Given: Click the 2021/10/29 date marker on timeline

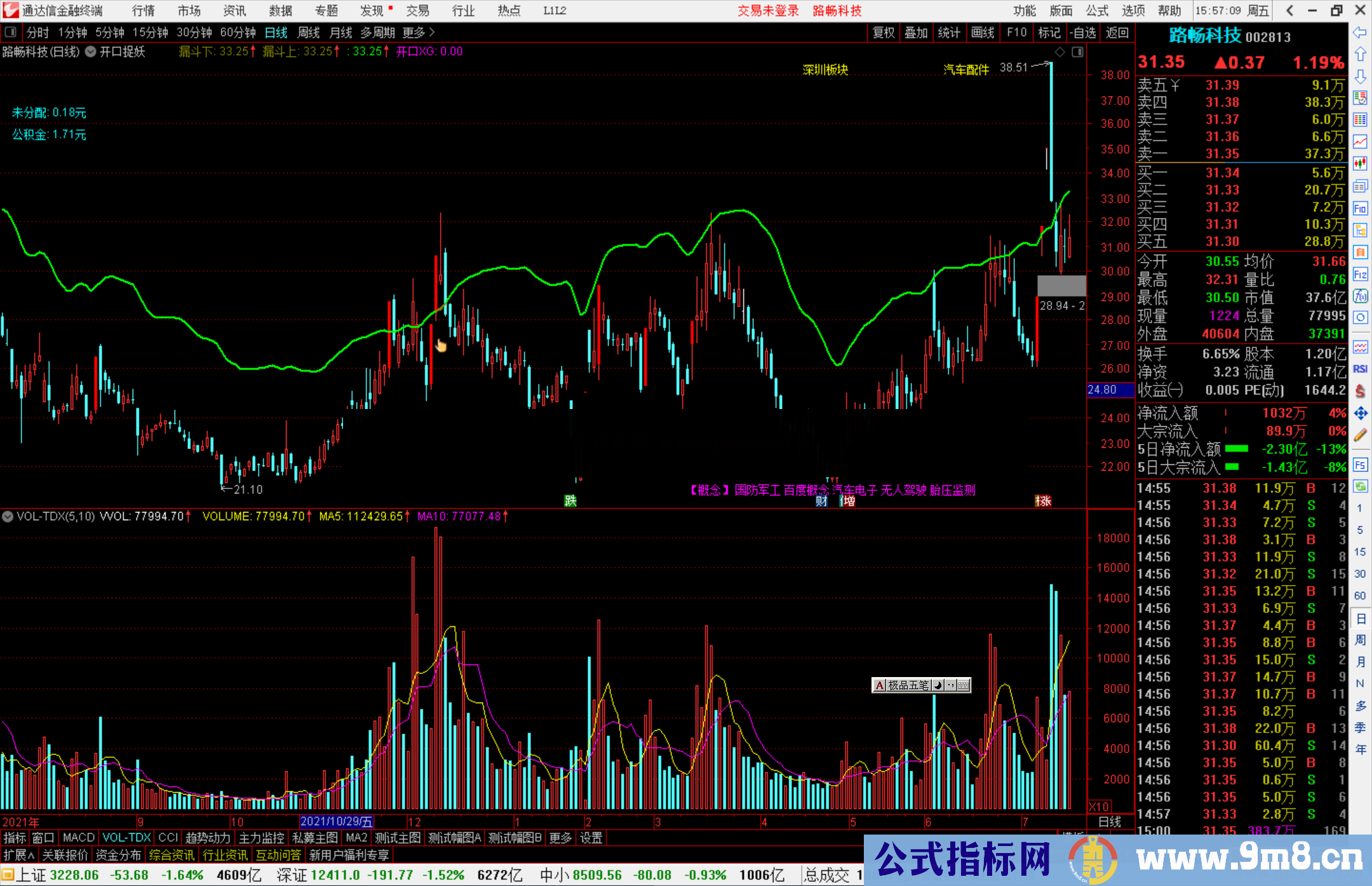Looking at the screenshot, I should (336, 821).
